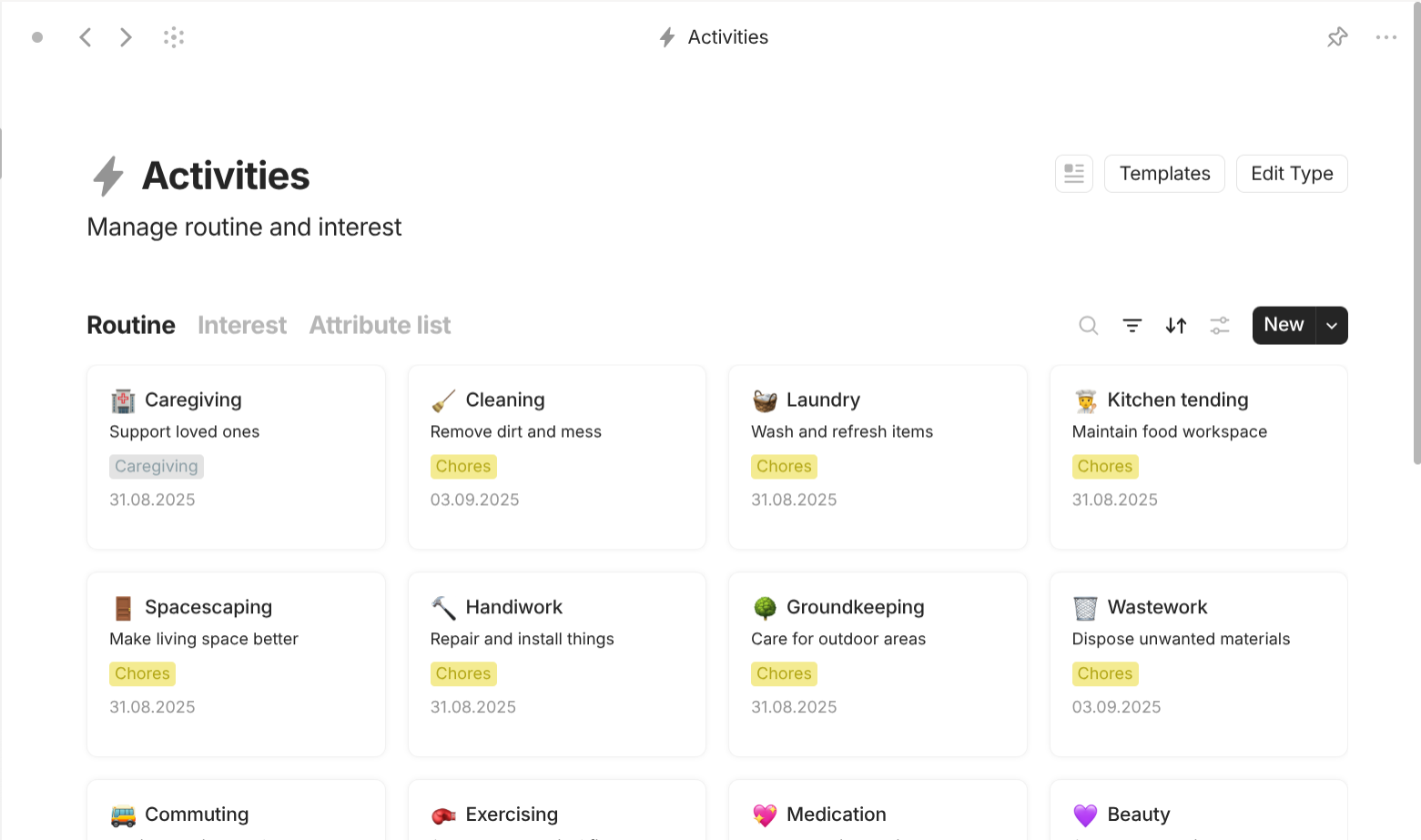Click the Chores tag on the Cleaning card
Viewport: 1421px width, 840px height.
(x=463, y=466)
